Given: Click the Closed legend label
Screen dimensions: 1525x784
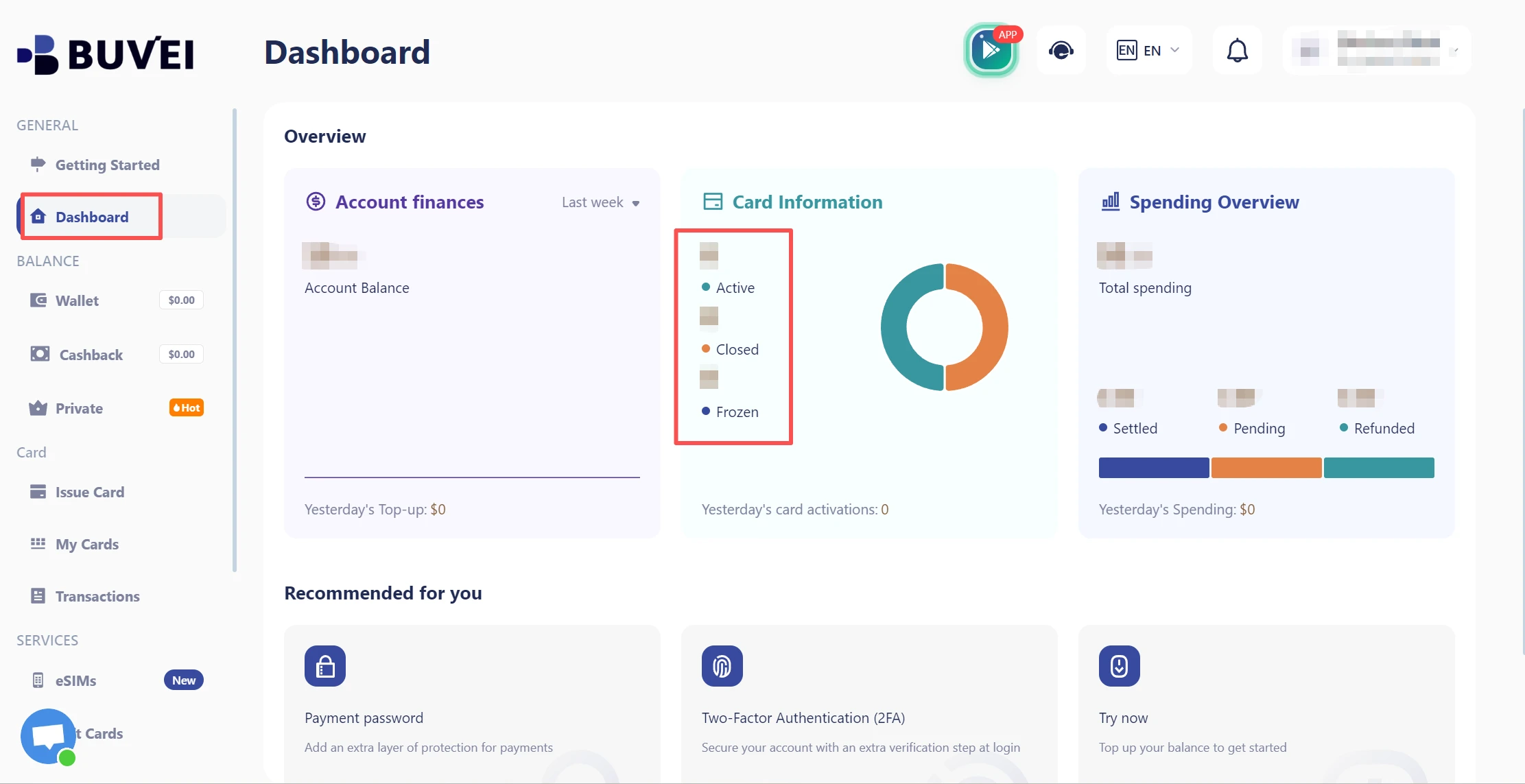Looking at the screenshot, I should (x=737, y=349).
